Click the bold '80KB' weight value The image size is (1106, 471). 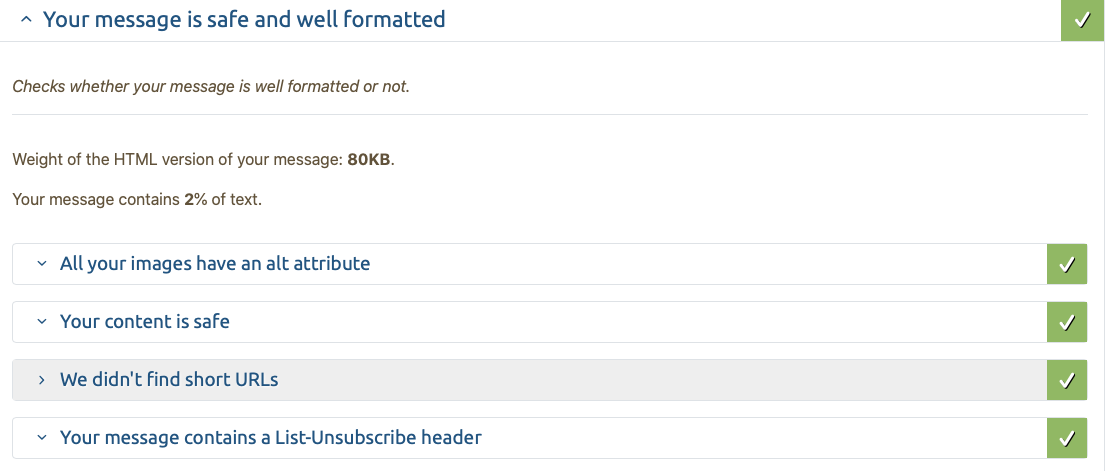pyautogui.click(x=369, y=159)
